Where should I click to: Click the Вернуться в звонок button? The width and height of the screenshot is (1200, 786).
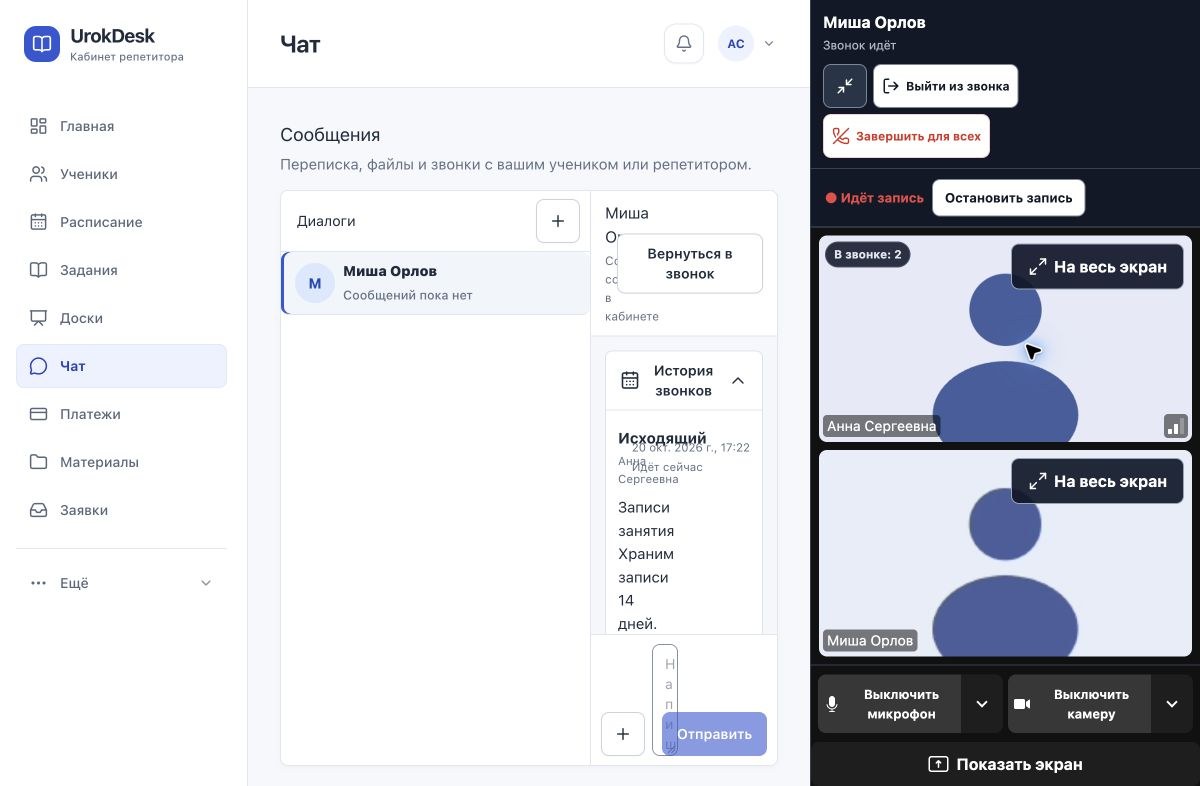(690, 264)
